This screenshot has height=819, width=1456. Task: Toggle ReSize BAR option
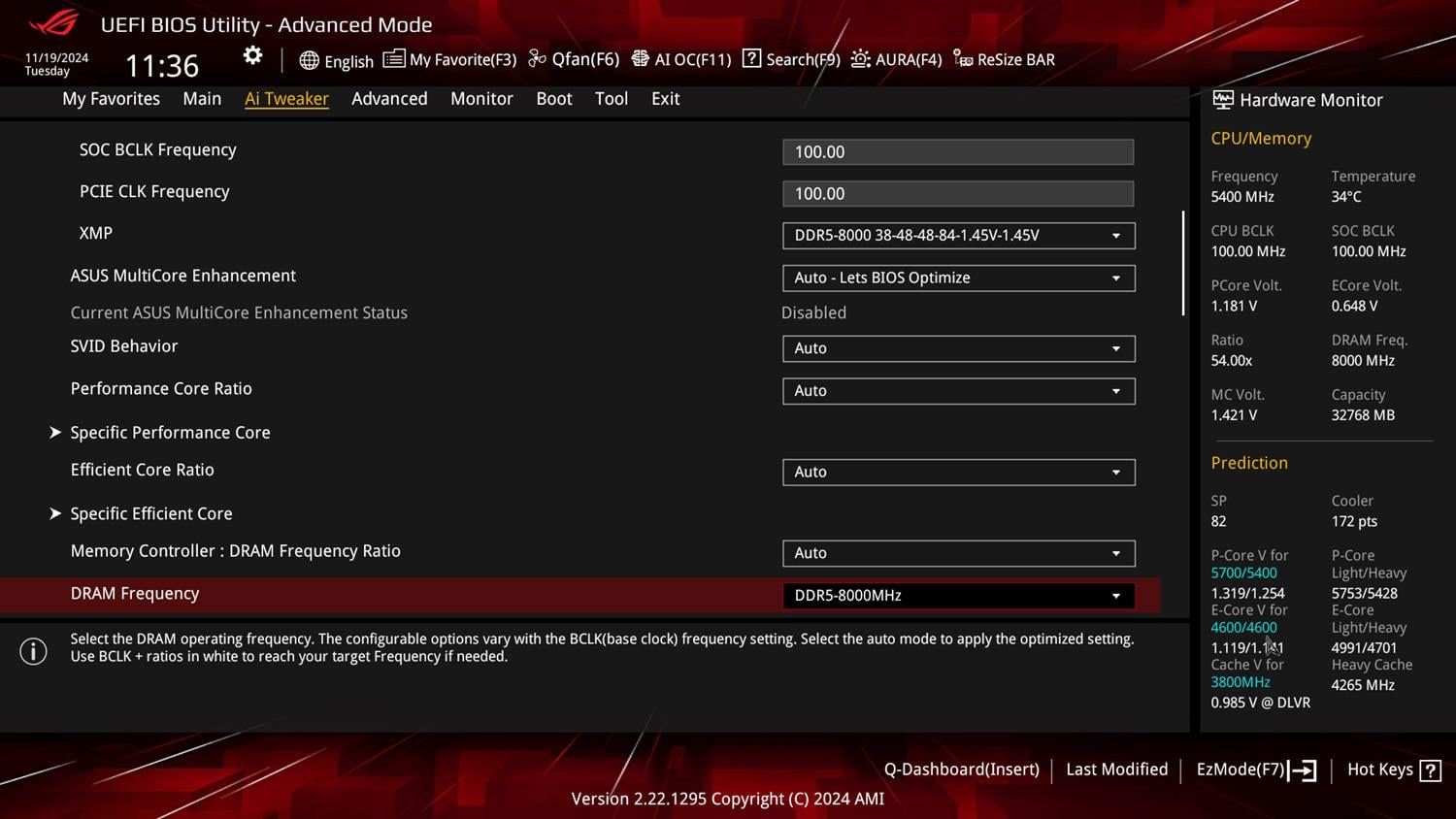[1016, 60]
